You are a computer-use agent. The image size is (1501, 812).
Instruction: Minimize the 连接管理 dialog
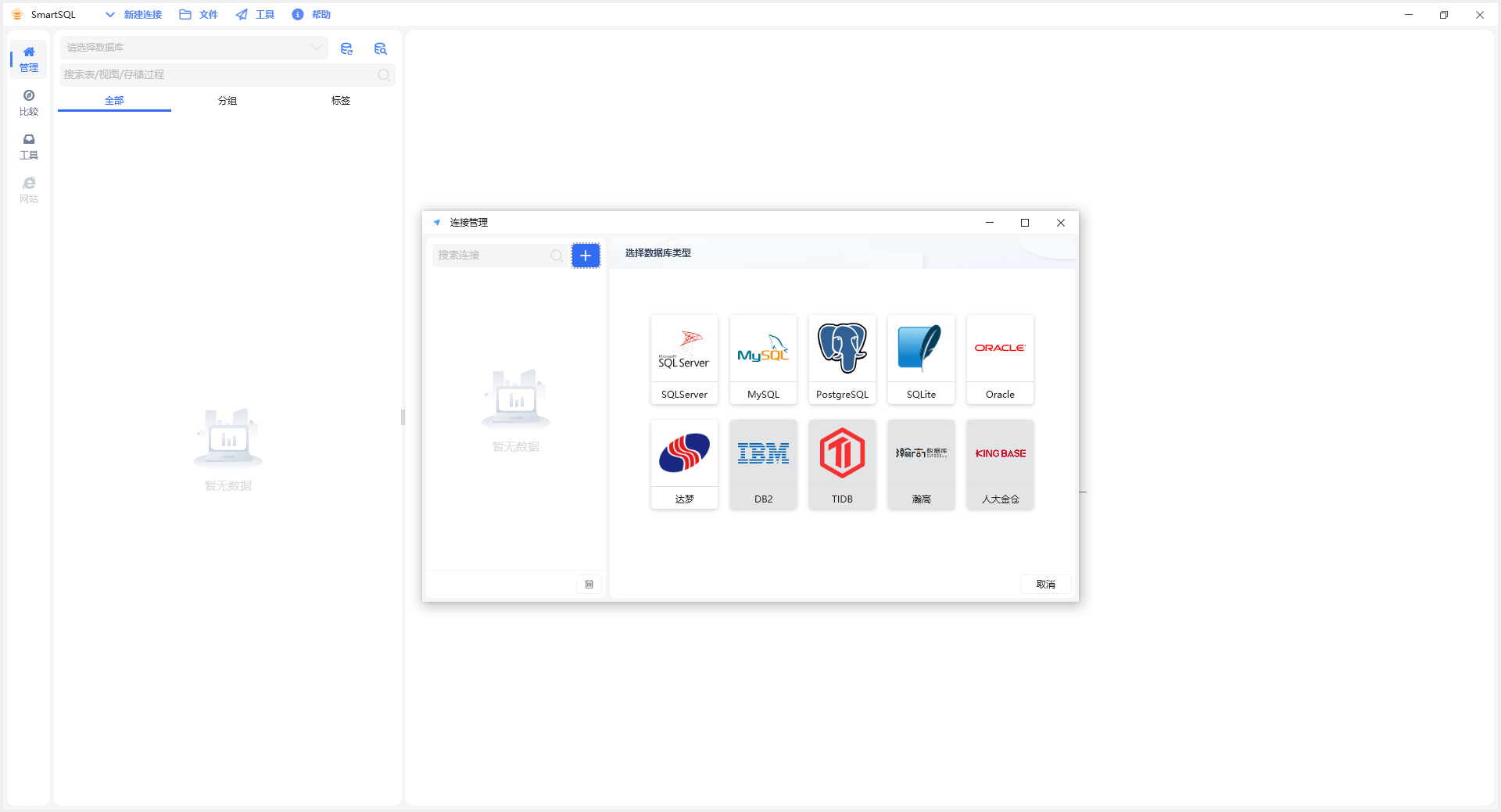(990, 223)
